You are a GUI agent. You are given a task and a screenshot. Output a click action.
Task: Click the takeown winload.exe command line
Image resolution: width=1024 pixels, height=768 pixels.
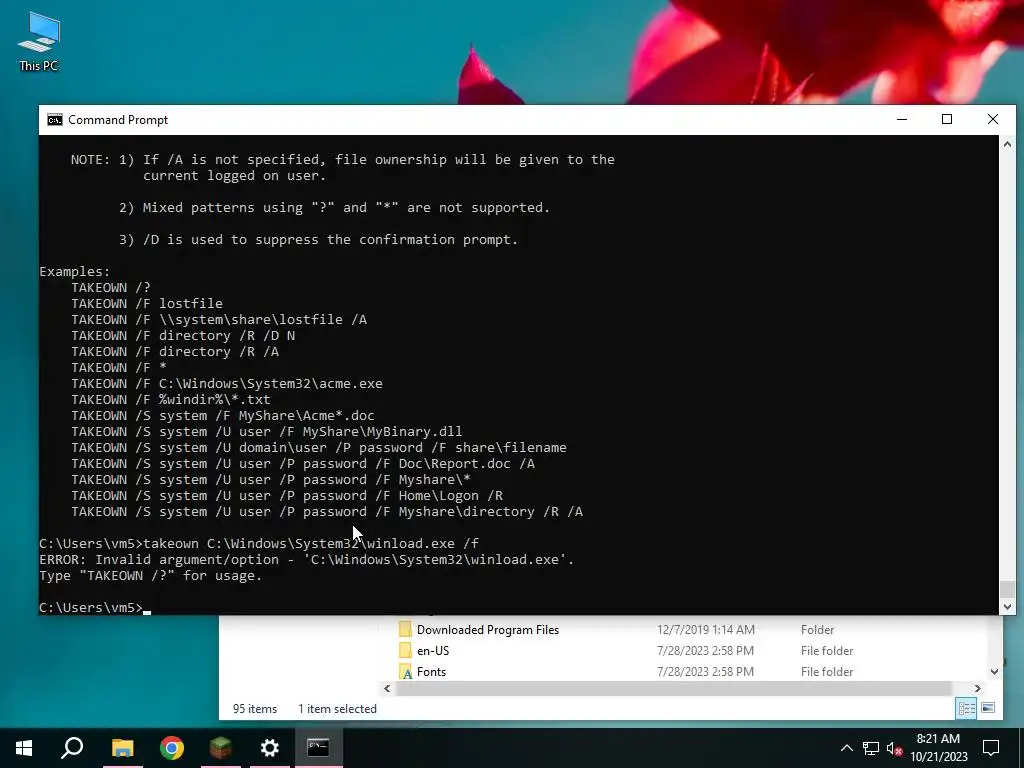pos(259,543)
